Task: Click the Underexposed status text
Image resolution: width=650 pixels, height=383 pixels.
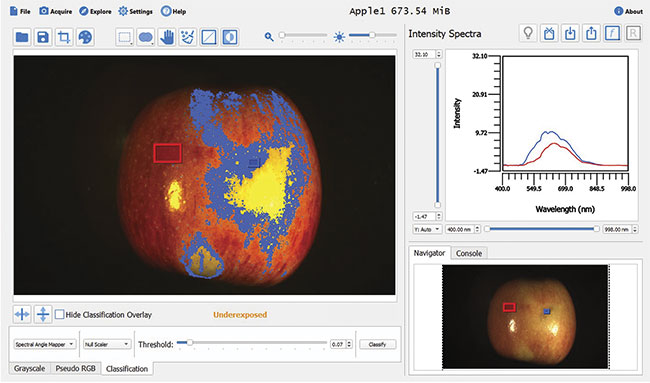Action: coord(240,315)
